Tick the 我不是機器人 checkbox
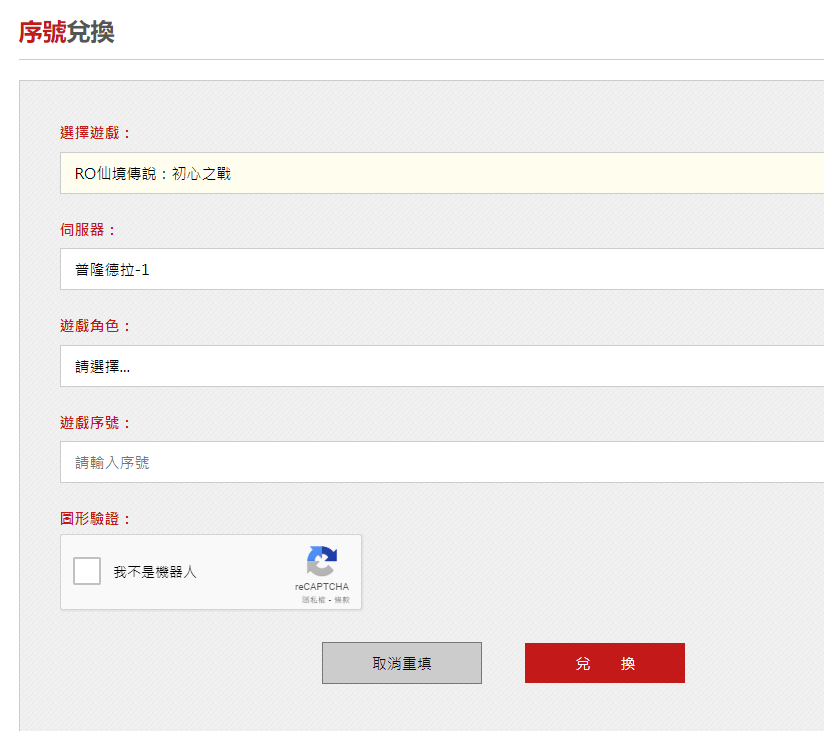This screenshot has height=731, width=824. pyautogui.click(x=87, y=571)
